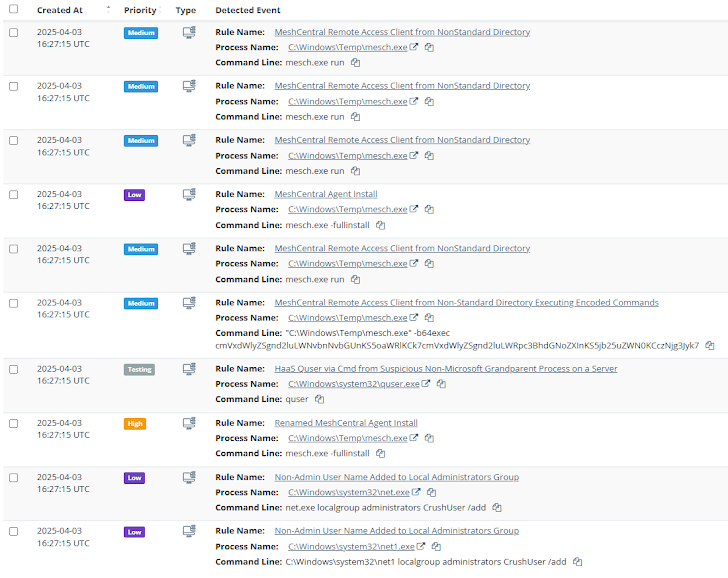The image size is (728, 578).
Task: Click the High priority badge
Action: click(135, 424)
